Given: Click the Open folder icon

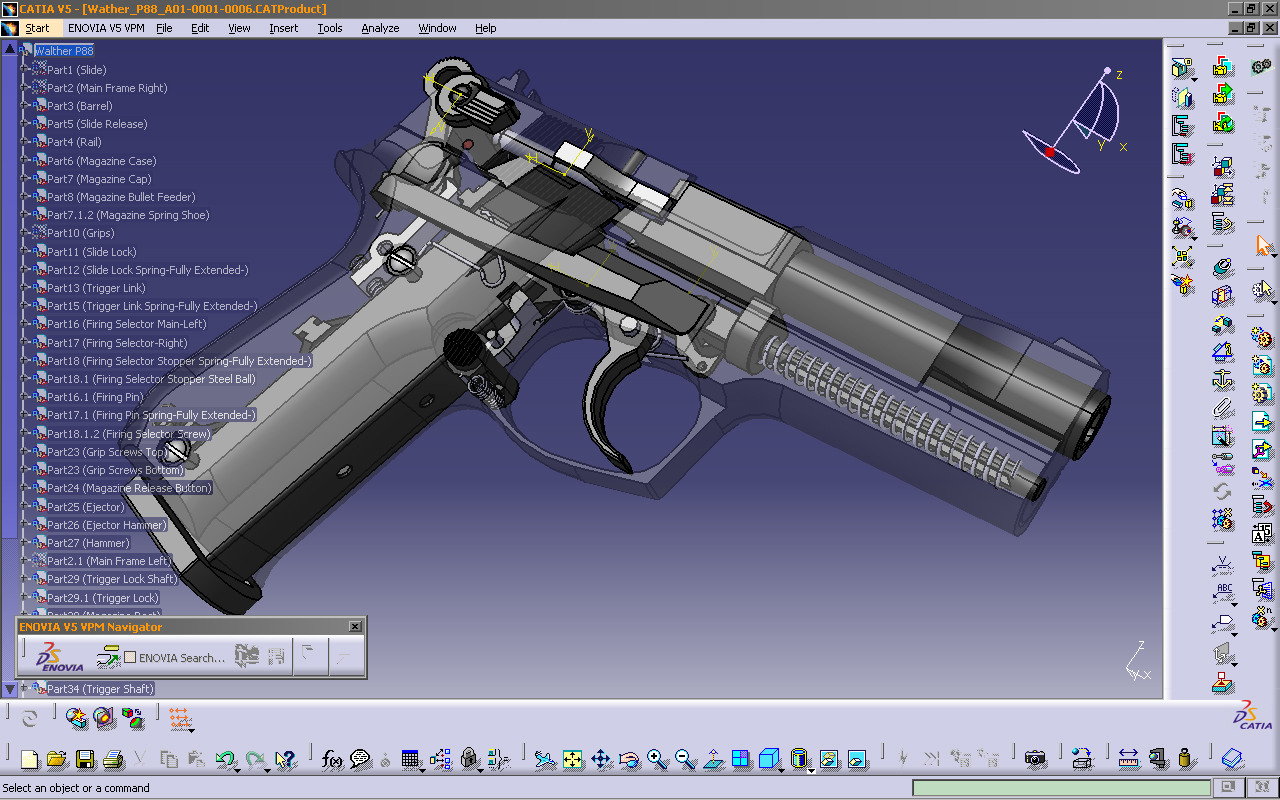Looking at the screenshot, I should coord(57,760).
